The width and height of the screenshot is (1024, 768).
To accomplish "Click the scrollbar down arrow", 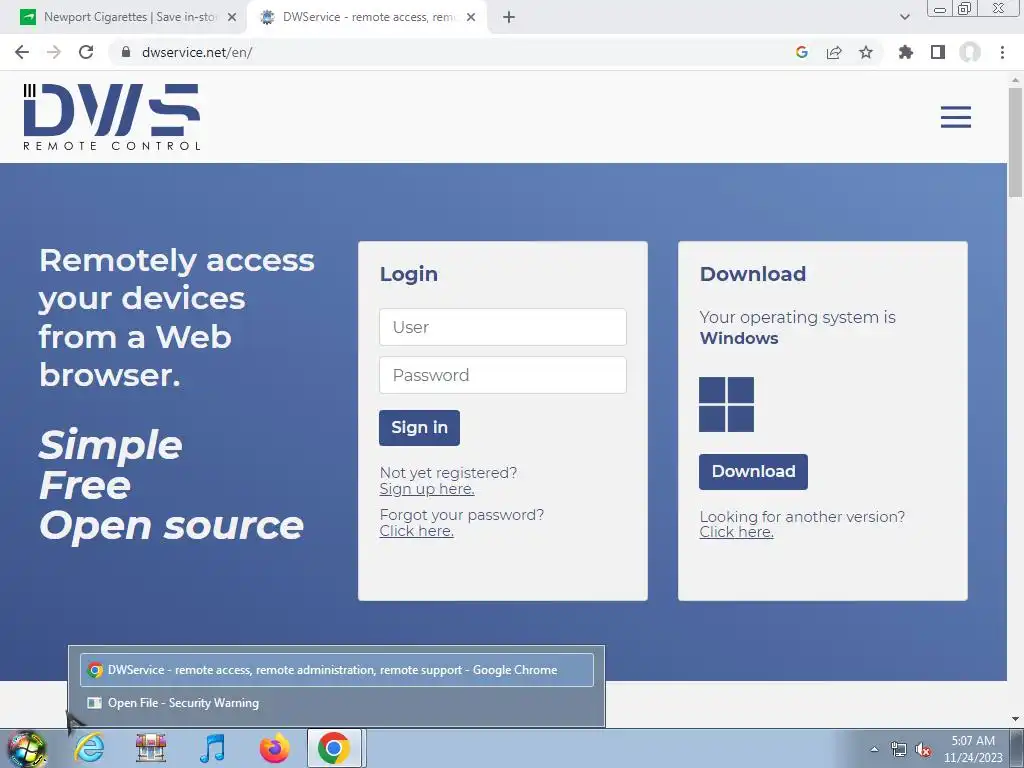I will (x=1015, y=719).
